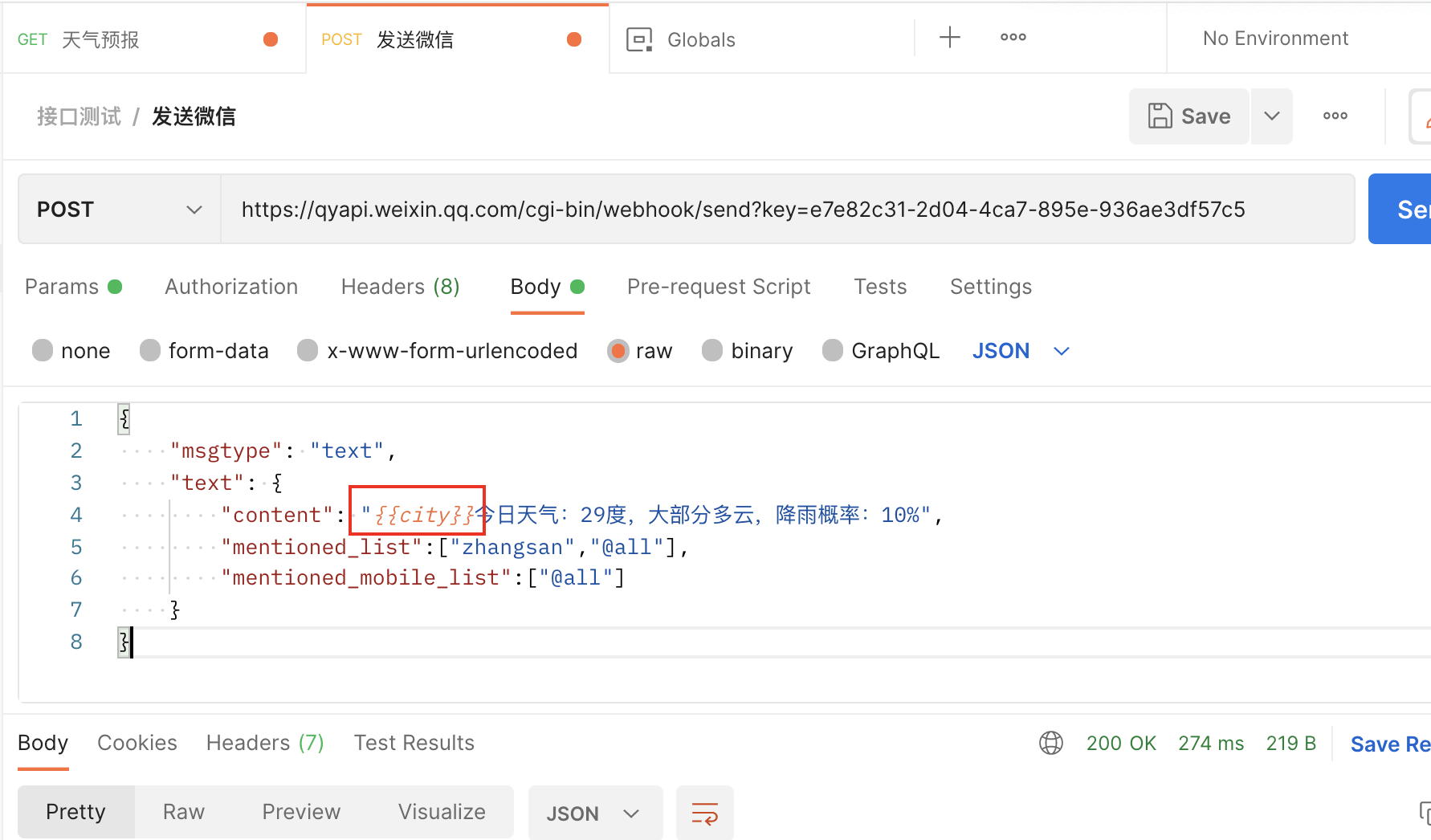The image size is (1431, 840).
Task: Open the JSON body language dropdown
Action: (1021, 351)
